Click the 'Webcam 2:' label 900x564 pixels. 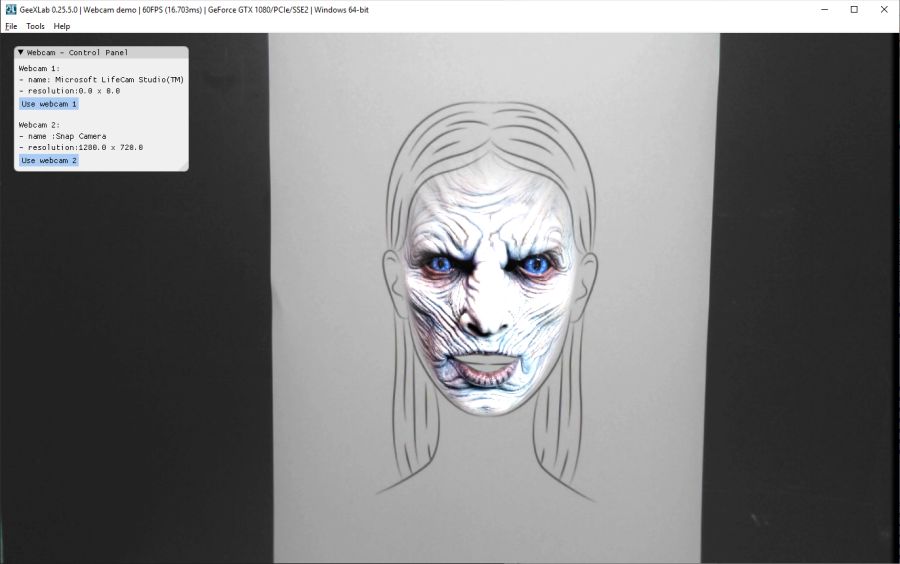pyautogui.click(x=39, y=125)
